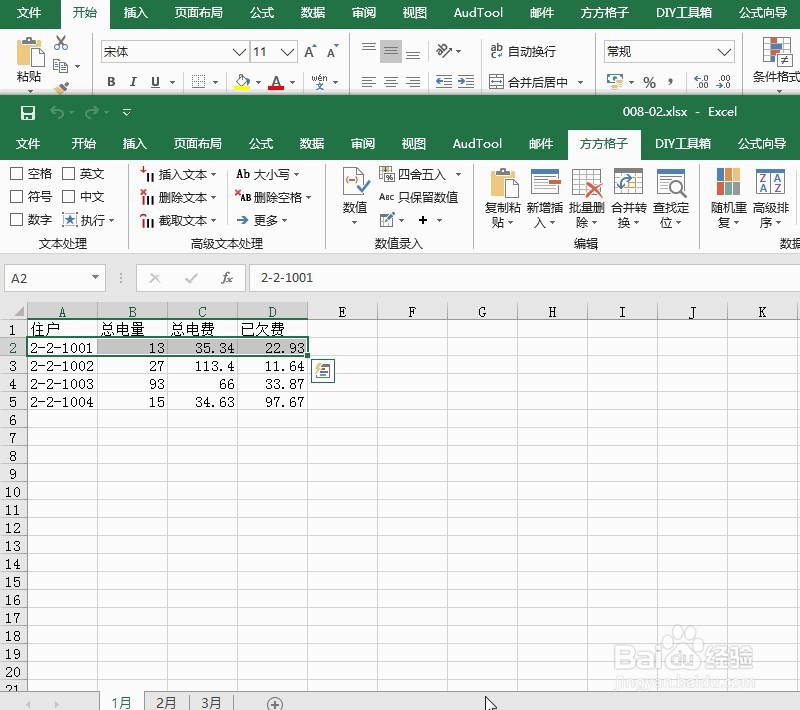Image resolution: width=800 pixels, height=710 pixels.
Task: Launch the 查找定位 tool
Action: click(x=670, y=197)
